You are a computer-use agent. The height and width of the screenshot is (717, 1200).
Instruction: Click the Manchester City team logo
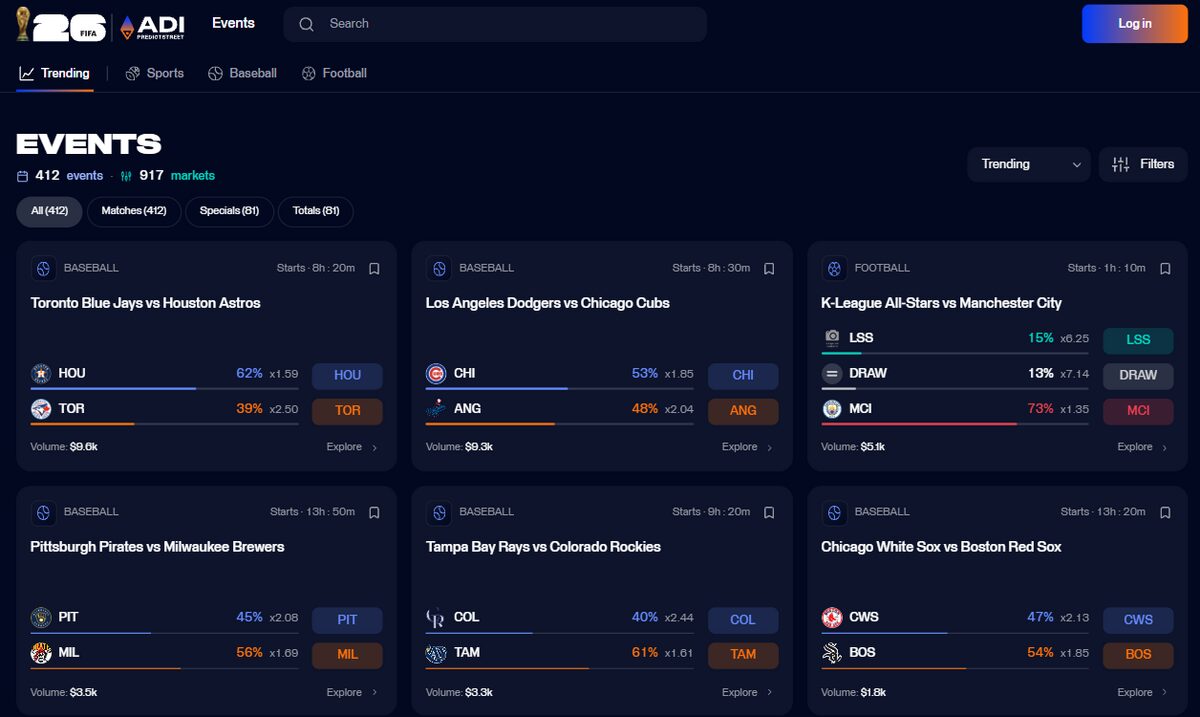[832, 409]
